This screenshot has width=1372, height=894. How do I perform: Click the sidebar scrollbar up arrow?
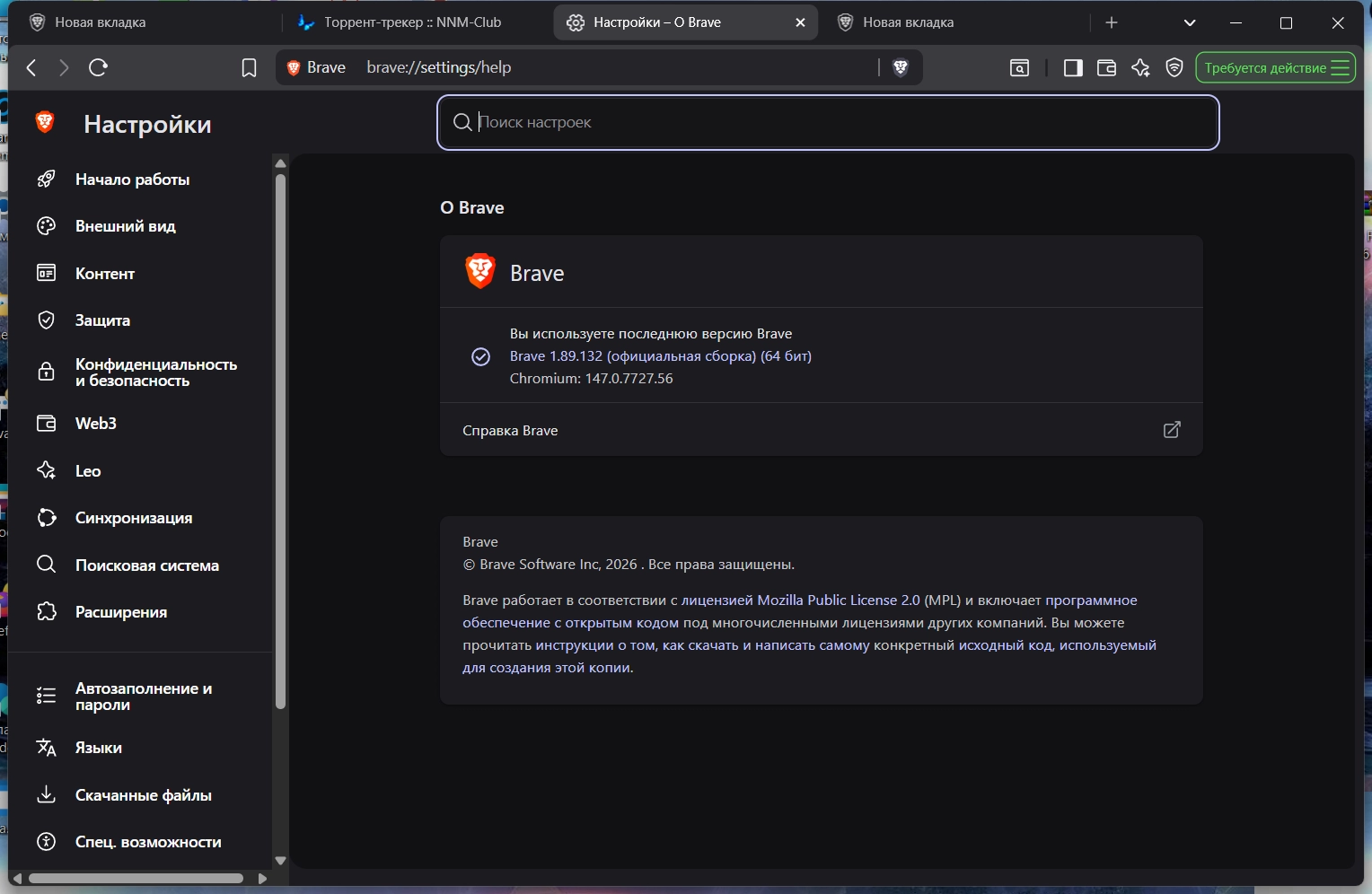pyautogui.click(x=280, y=162)
